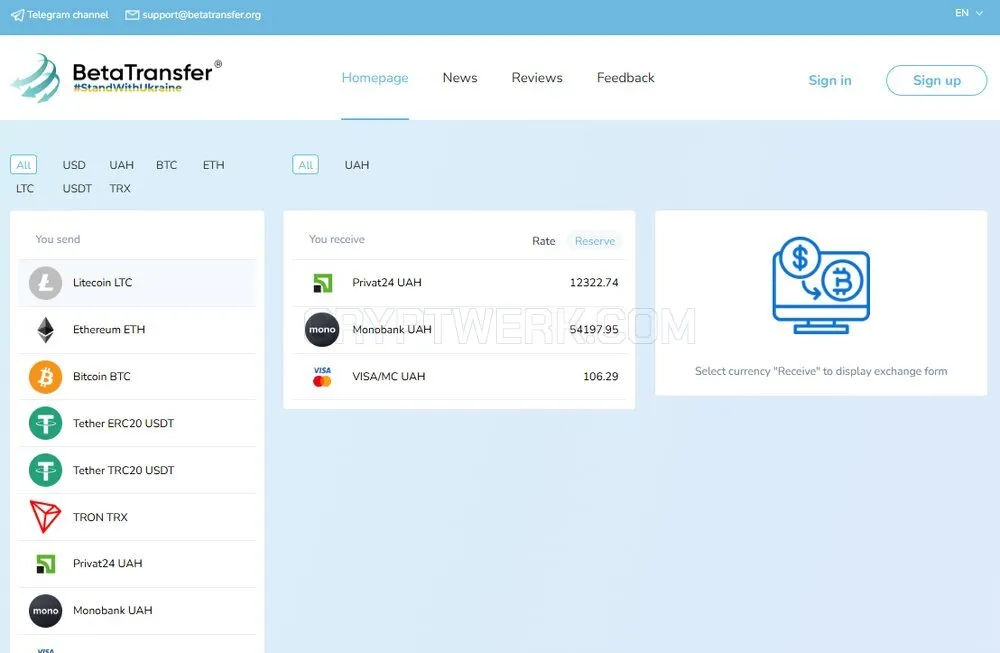Select the Litecoin coin icon in You send
This screenshot has width=1000, height=653.
point(45,283)
